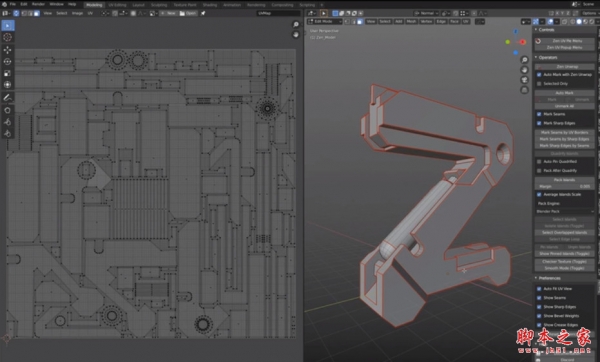
Task: Click the Zen UV logo icon in Controls
Action: (538, 41)
